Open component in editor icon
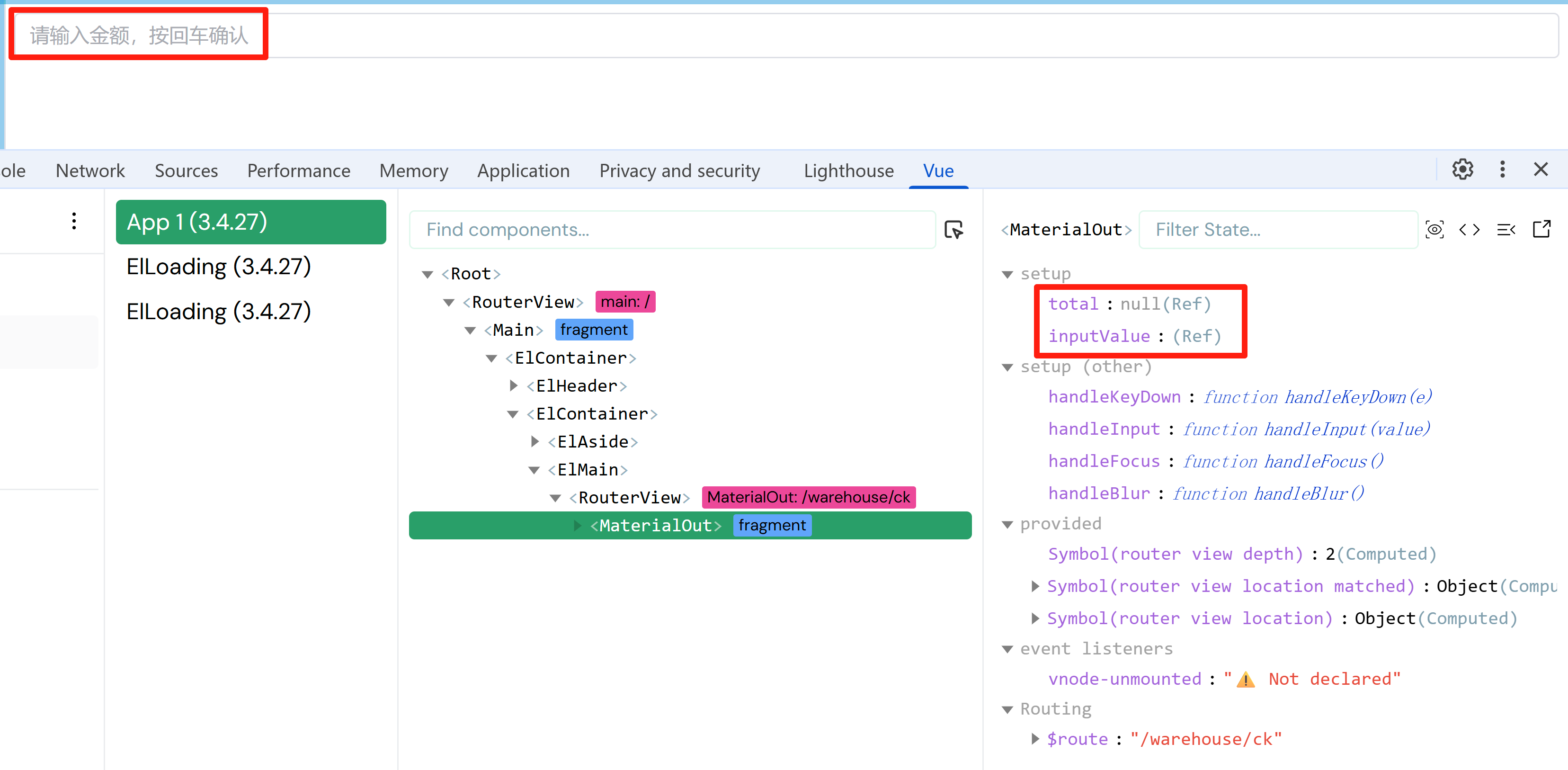The image size is (1568, 770). click(x=1542, y=230)
